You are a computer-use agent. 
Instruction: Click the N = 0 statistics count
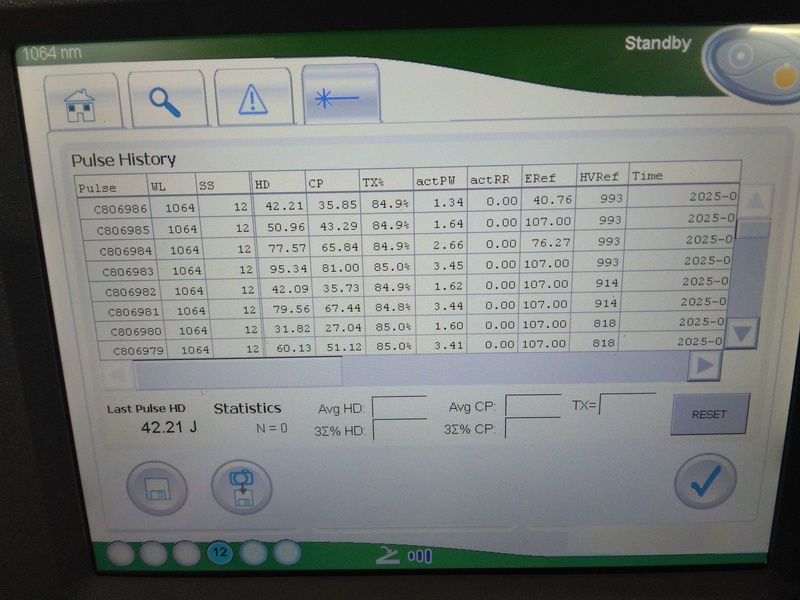click(x=271, y=428)
